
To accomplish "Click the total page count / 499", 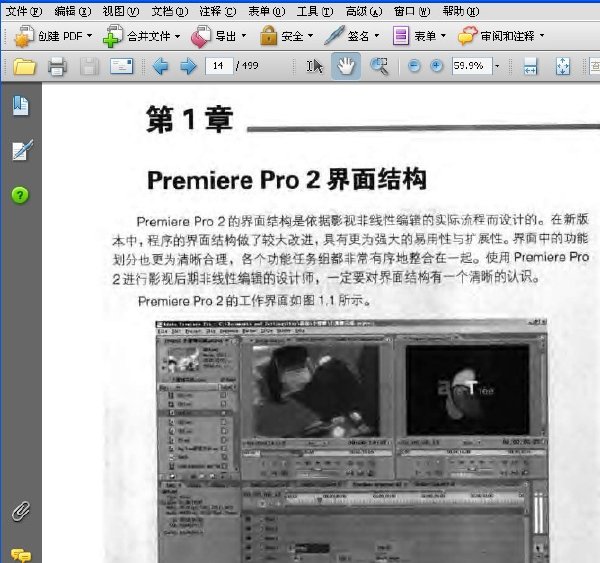I will [x=247, y=66].
